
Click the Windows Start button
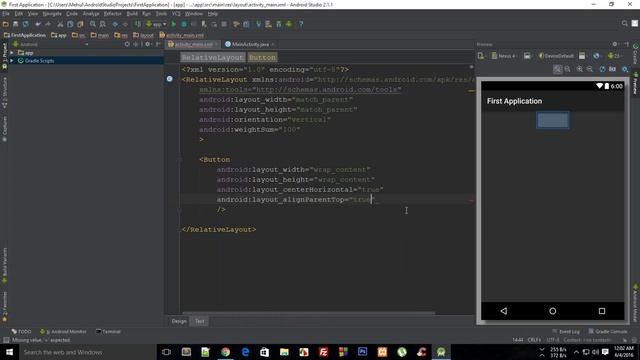tap(9, 352)
